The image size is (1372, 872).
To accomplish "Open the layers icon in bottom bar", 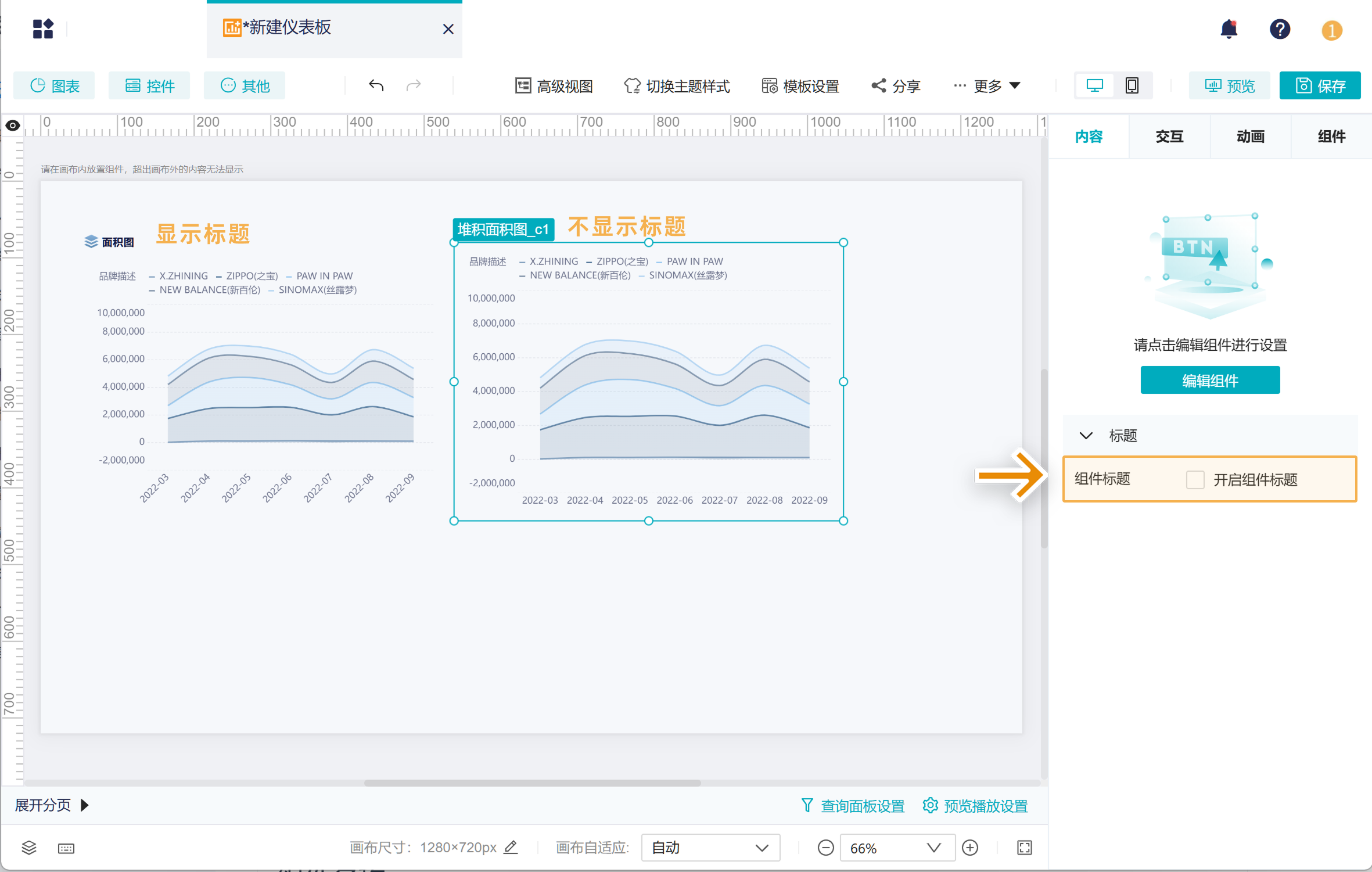I will click(x=29, y=848).
